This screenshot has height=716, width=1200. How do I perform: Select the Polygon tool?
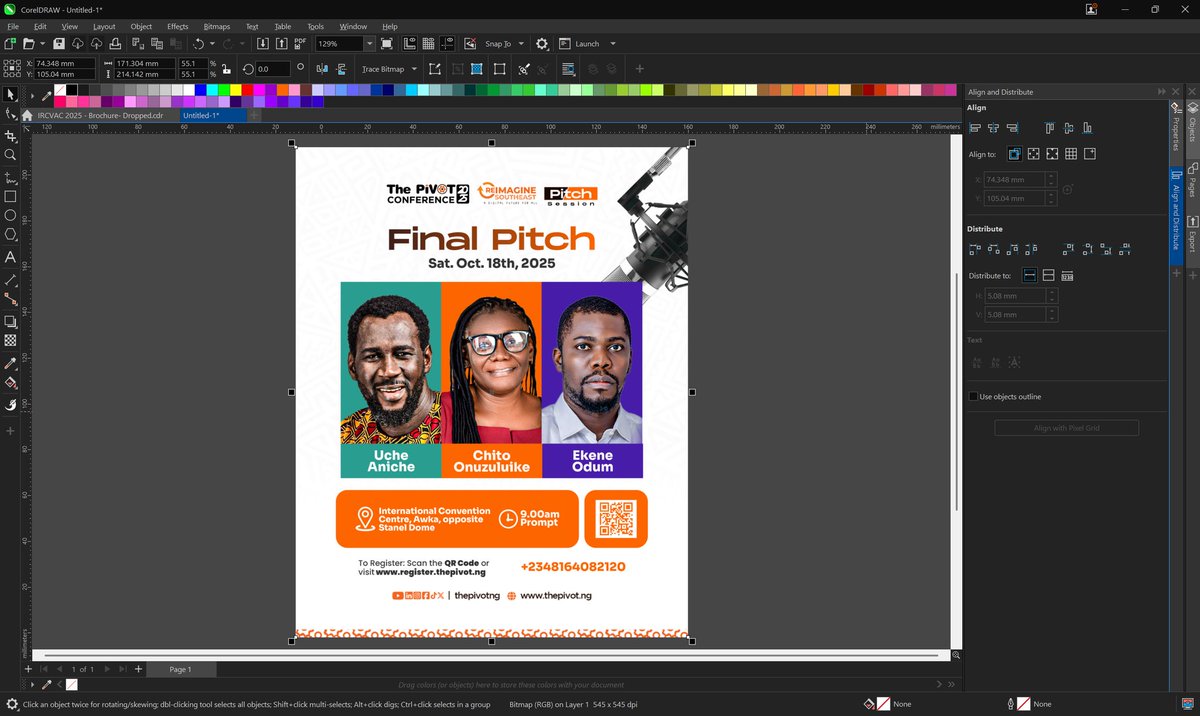[10, 234]
